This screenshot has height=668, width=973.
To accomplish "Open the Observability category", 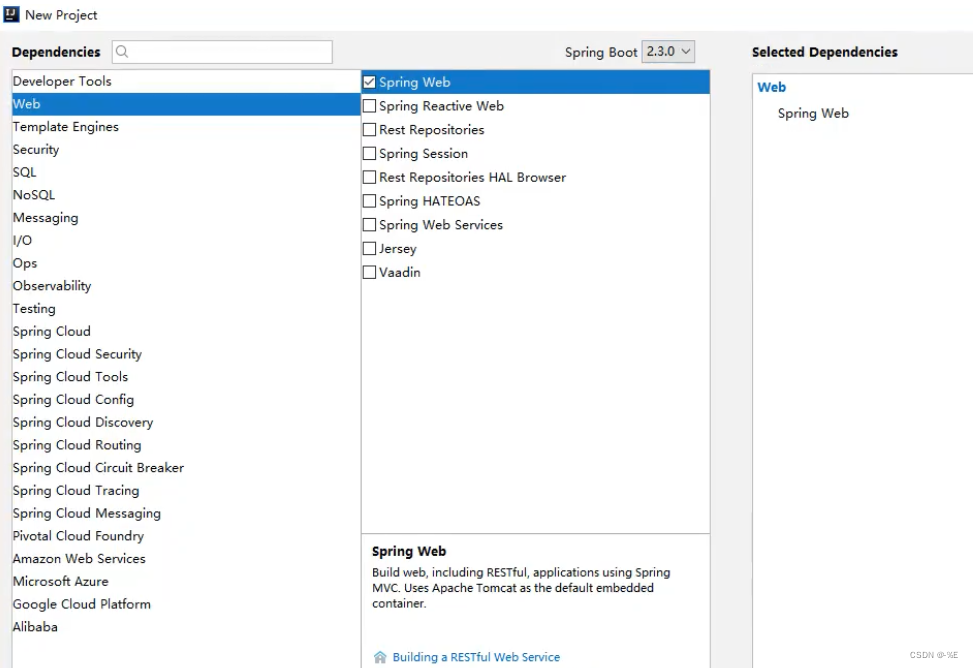I will pos(186,286).
